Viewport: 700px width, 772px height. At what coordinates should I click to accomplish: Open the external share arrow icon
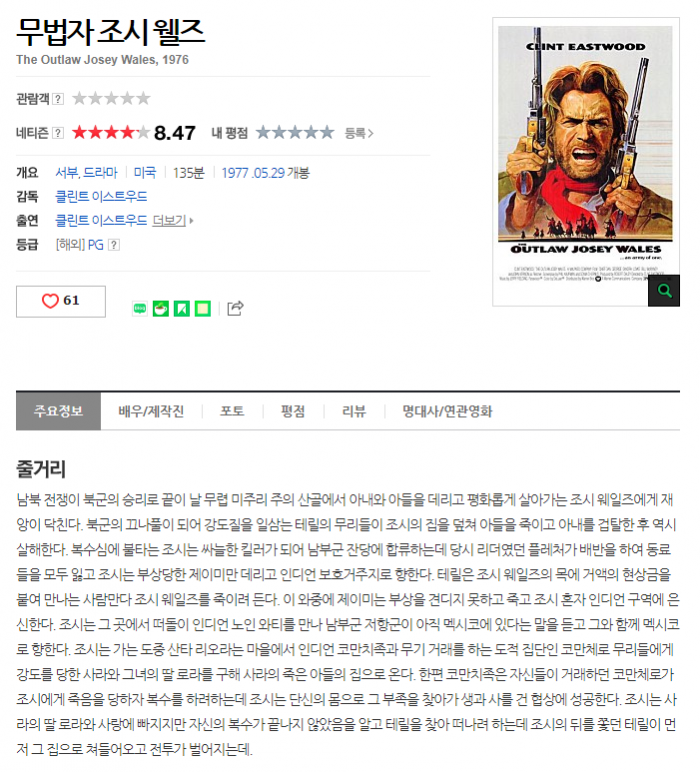(x=235, y=308)
